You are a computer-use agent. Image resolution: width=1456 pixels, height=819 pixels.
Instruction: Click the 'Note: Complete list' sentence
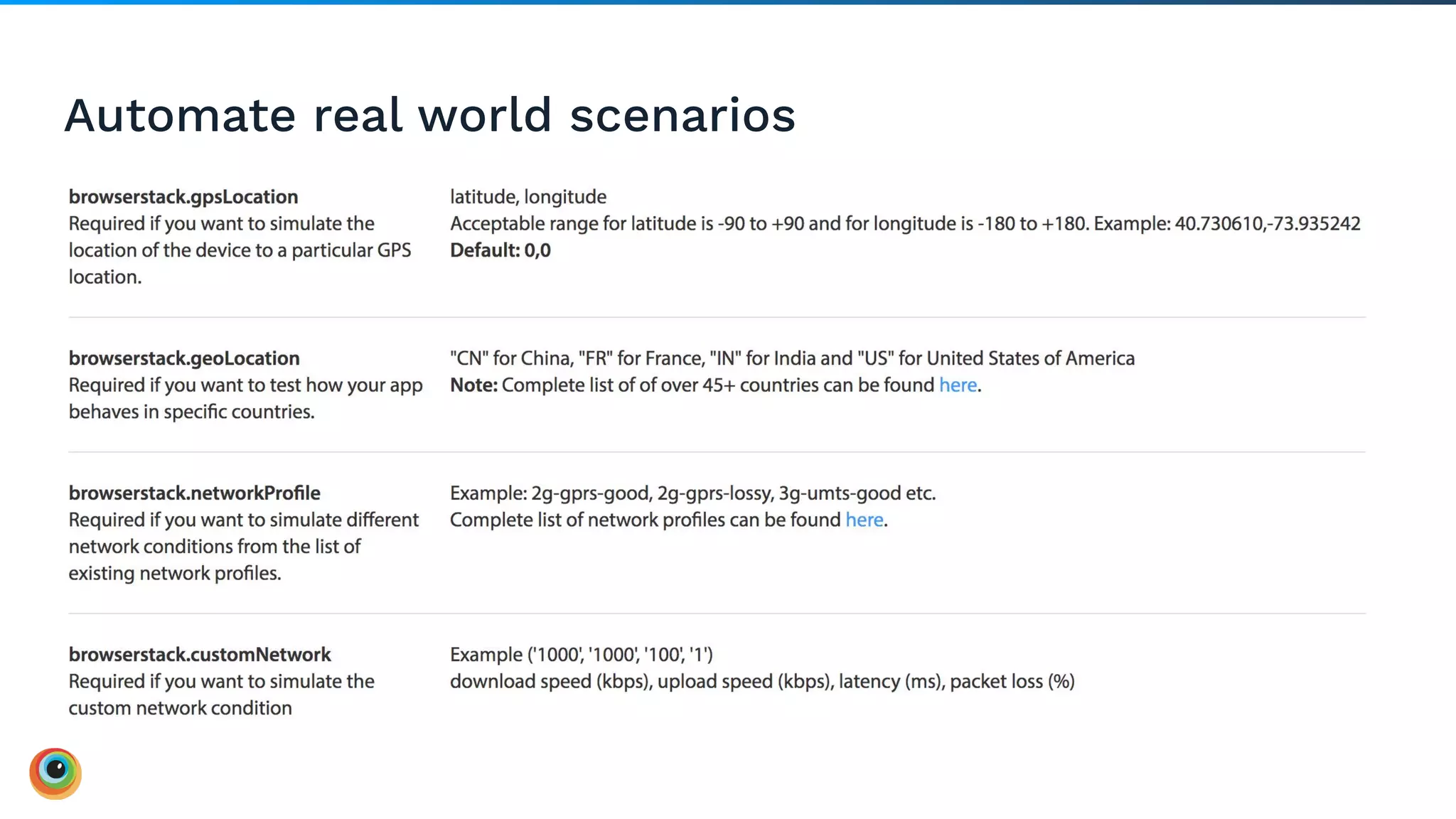pyautogui.click(x=715, y=385)
